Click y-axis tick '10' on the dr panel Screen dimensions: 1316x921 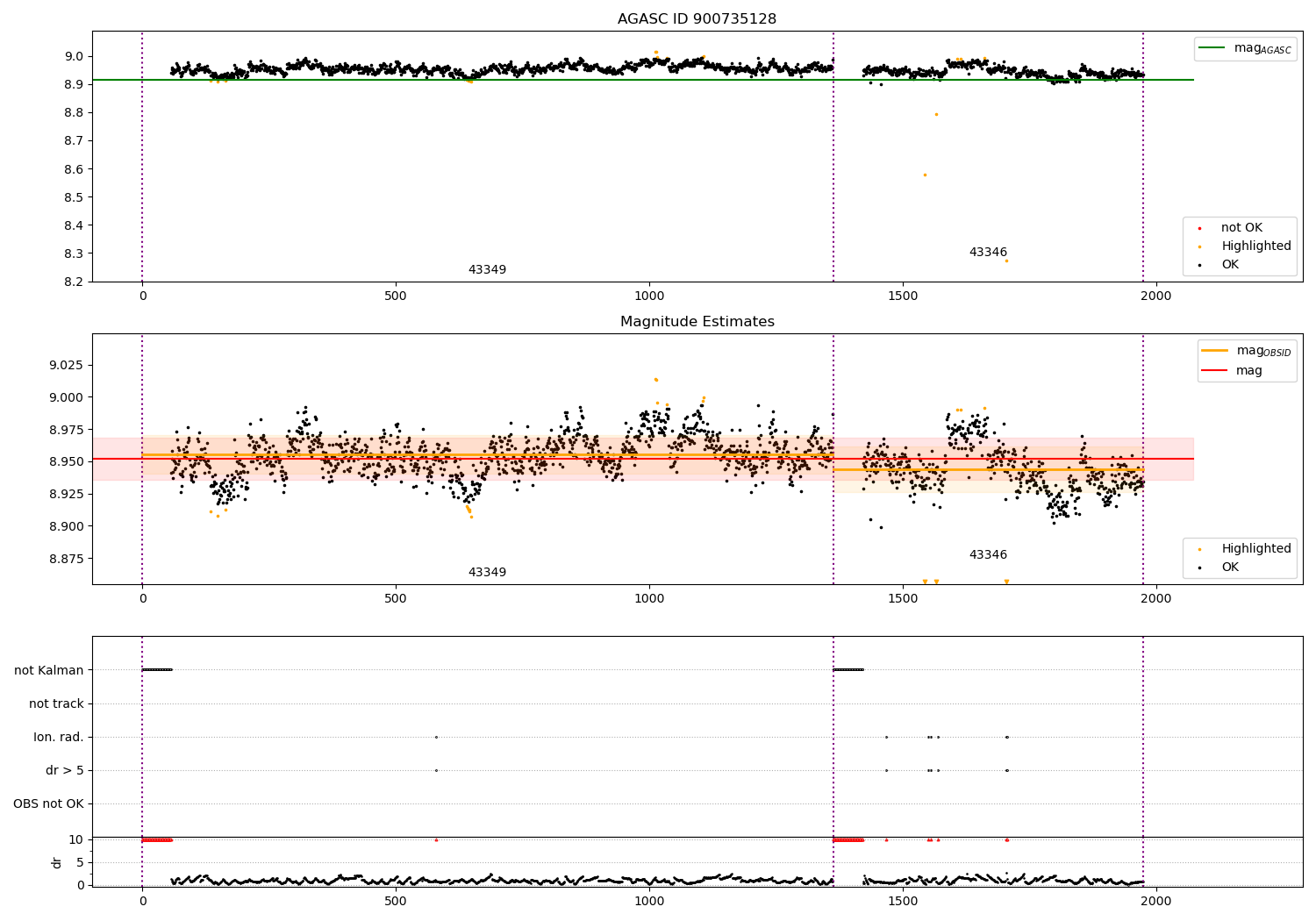point(75,839)
